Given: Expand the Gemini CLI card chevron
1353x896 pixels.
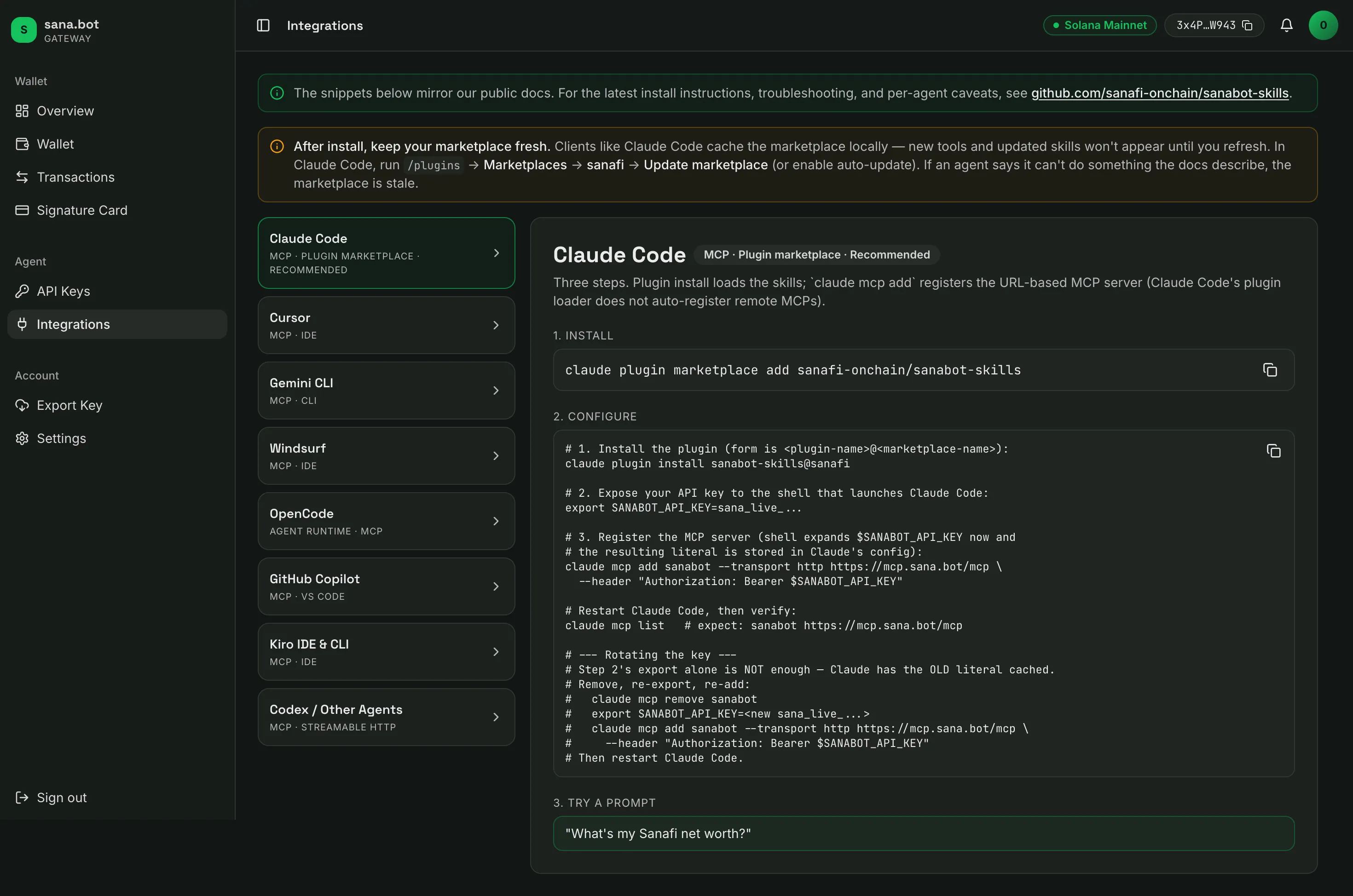Looking at the screenshot, I should 496,391.
